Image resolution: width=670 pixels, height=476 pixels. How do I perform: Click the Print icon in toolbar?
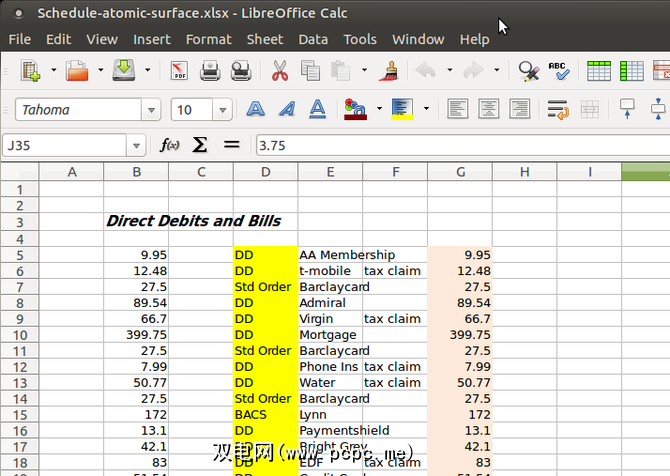(x=210, y=71)
